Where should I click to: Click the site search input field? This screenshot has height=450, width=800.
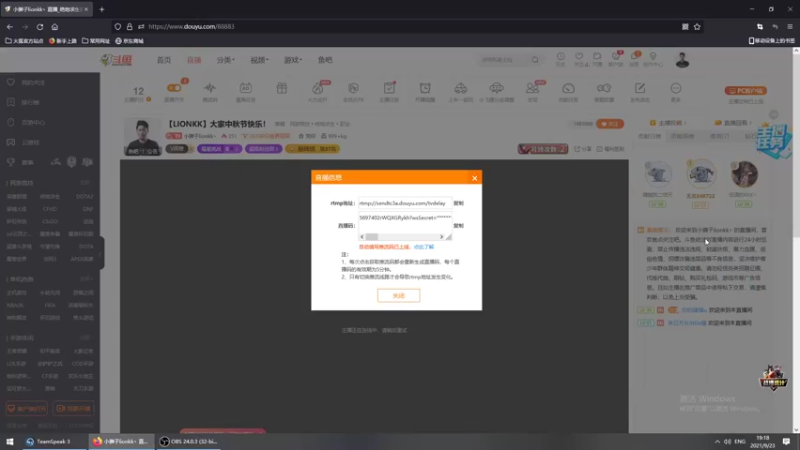(x=504, y=60)
